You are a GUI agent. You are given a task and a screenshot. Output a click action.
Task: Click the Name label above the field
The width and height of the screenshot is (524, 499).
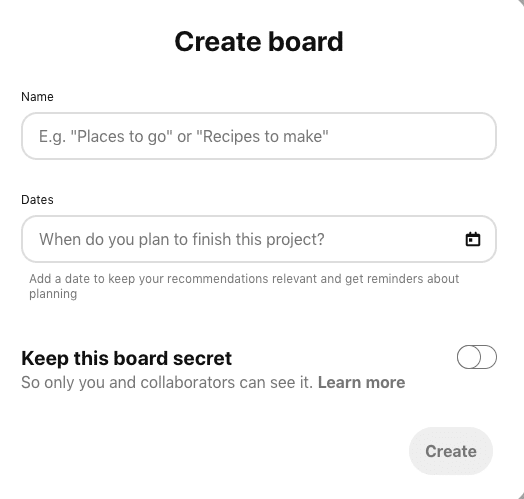[37, 97]
